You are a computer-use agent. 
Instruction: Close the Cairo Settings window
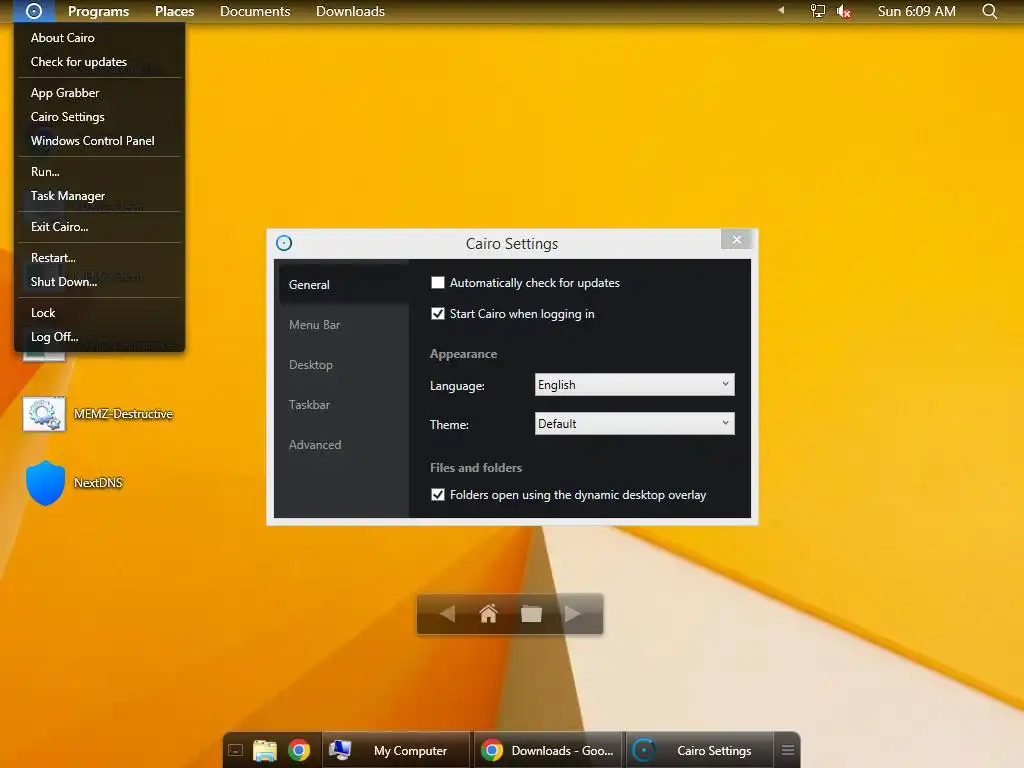point(737,240)
